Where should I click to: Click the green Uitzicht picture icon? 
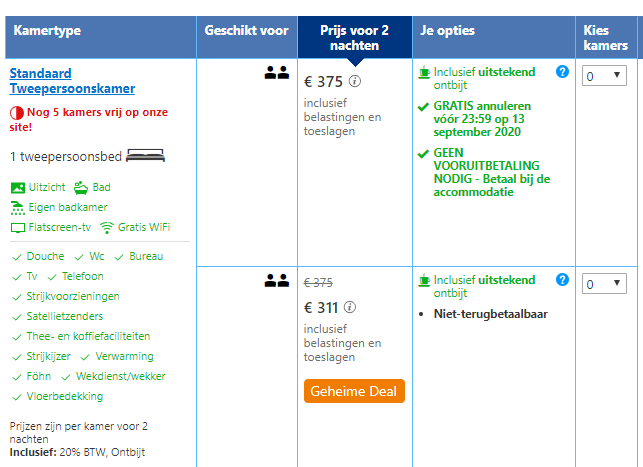click(17, 187)
